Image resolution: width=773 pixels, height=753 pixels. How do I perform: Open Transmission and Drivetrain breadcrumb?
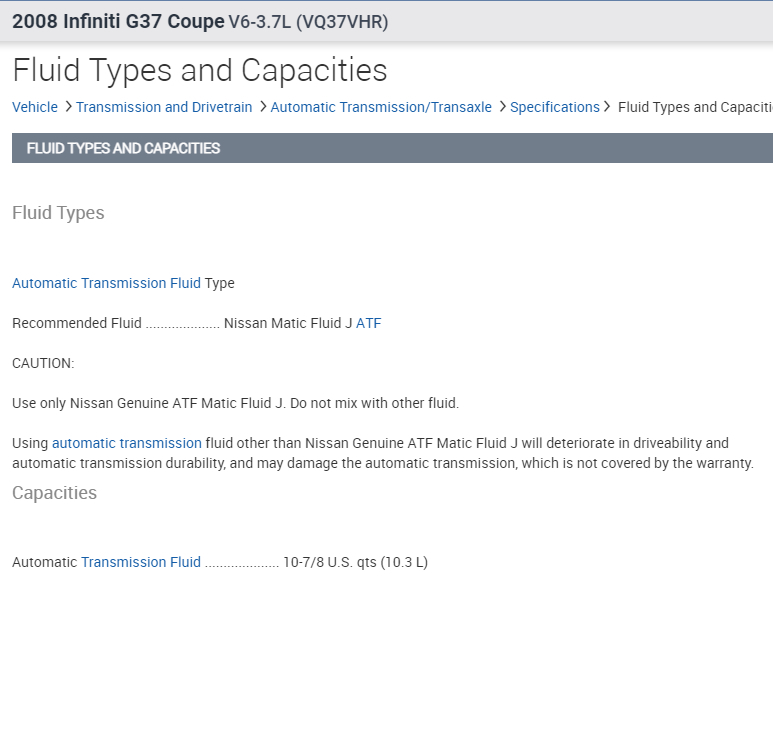(x=164, y=107)
